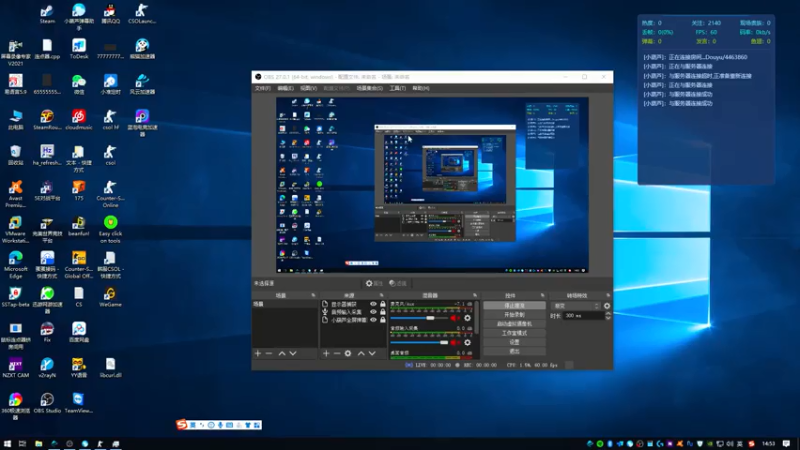Screen dimensions: 800x450
Task: Open the 渐变 transition type dropdown
Action: (576, 306)
